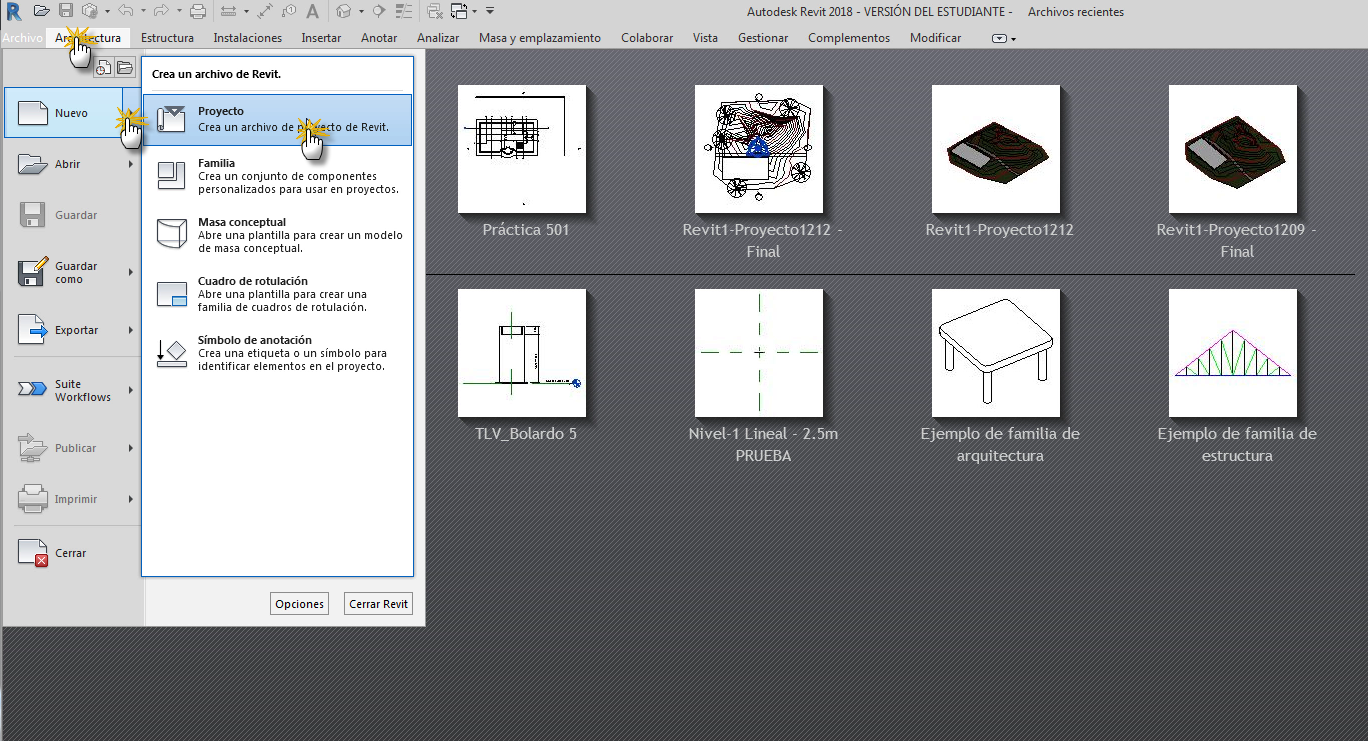Click the Synchronize with central icon
This screenshot has width=1368, height=741.
(90, 11)
